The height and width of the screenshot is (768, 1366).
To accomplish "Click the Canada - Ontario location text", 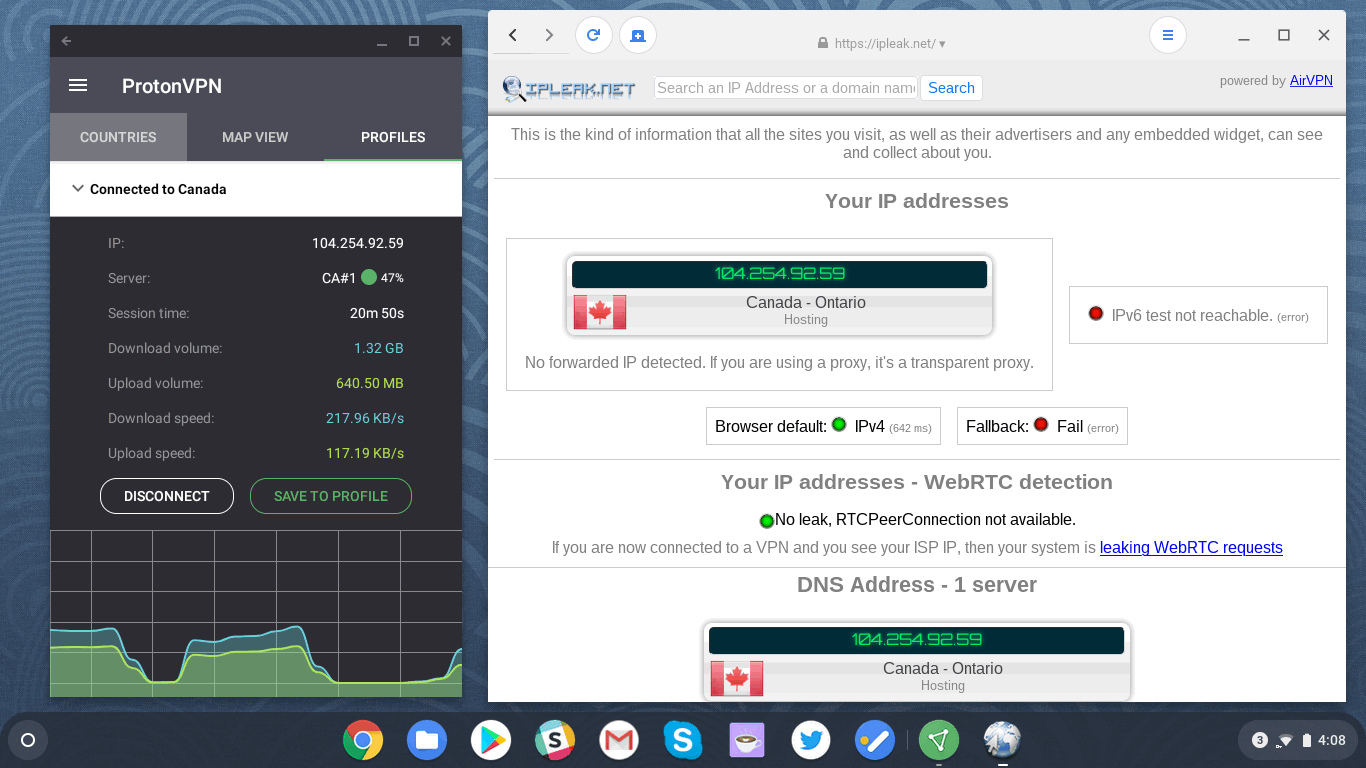I will [806, 302].
